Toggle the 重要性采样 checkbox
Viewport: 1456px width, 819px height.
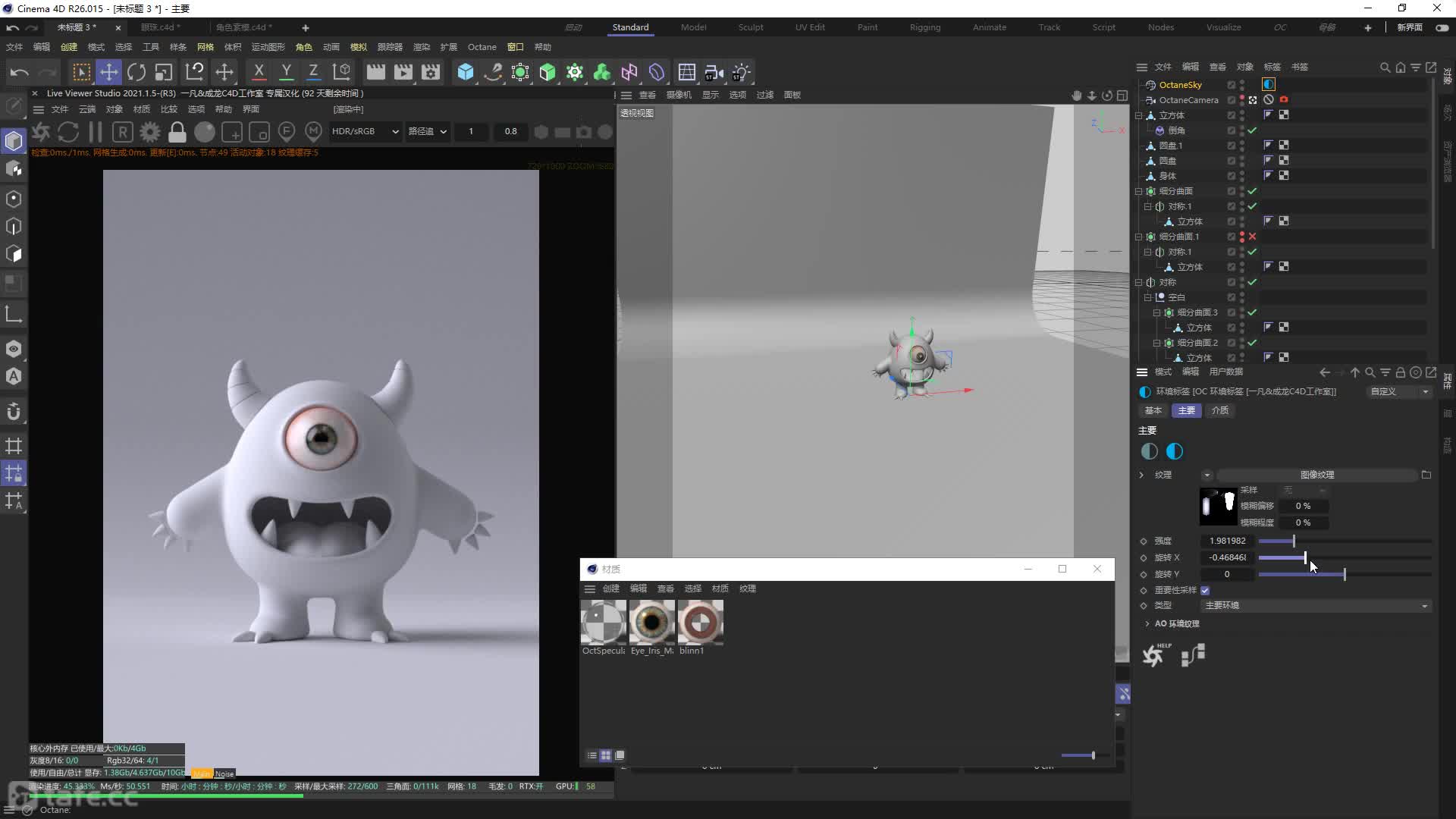coord(1205,590)
